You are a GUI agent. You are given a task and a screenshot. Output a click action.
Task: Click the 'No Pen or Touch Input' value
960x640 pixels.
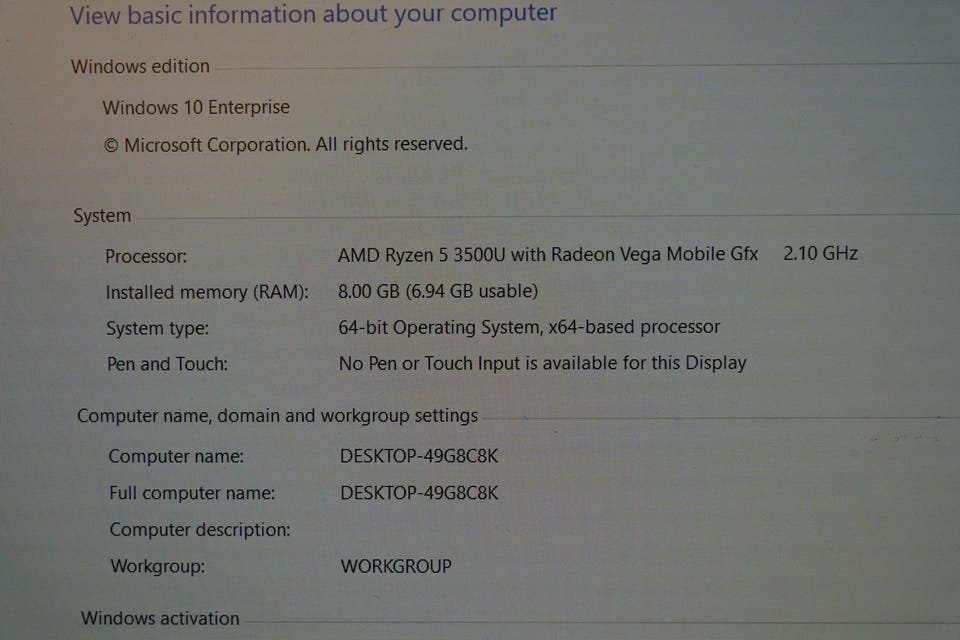coord(542,363)
